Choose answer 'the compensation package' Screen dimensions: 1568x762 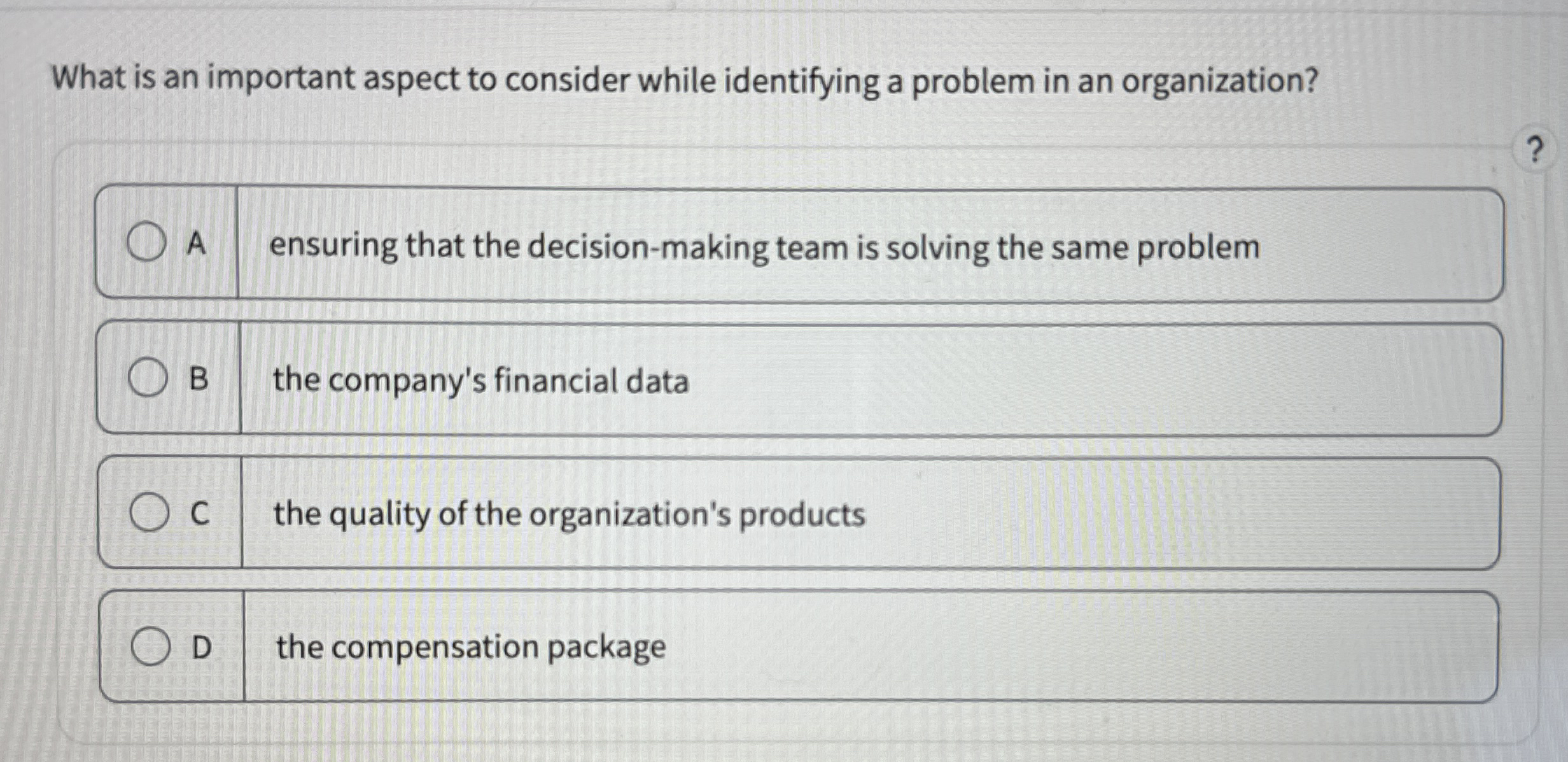tap(471, 649)
